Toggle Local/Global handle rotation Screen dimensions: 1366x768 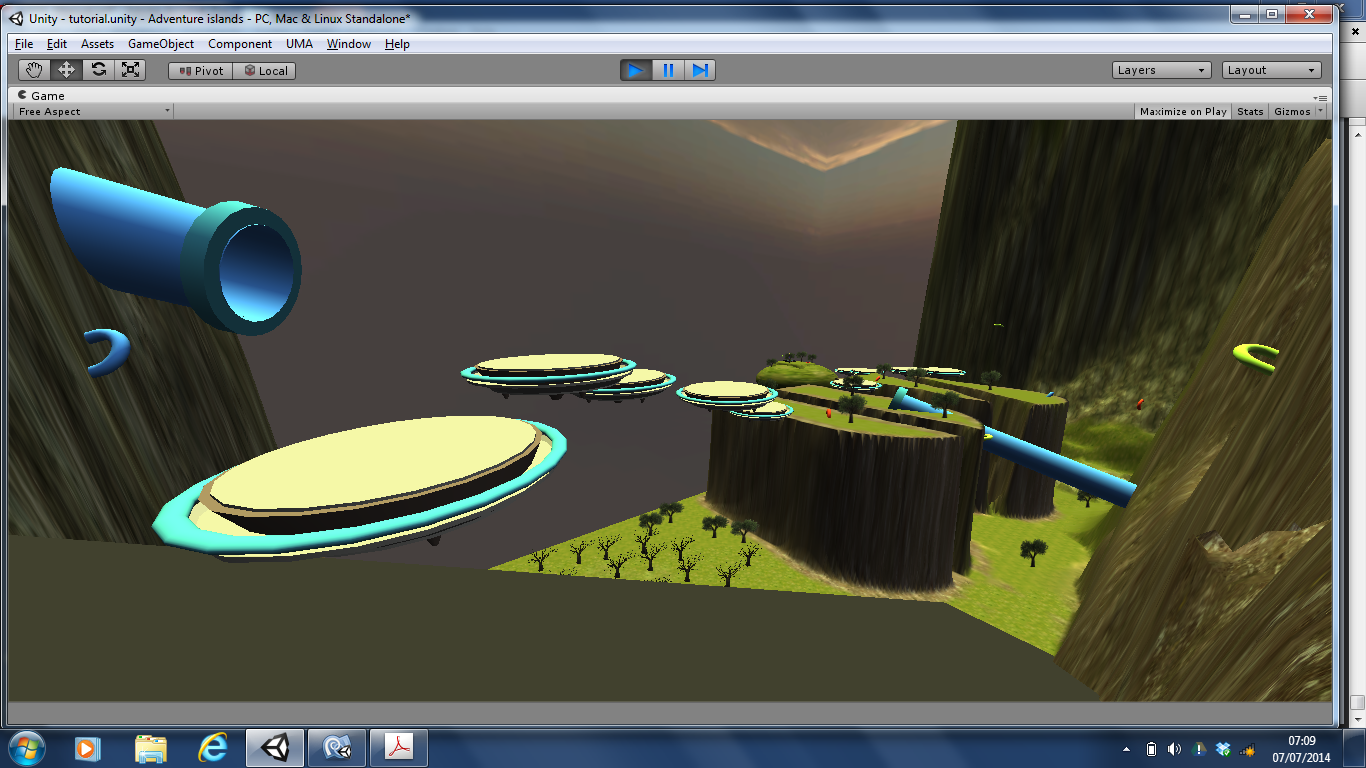coord(265,71)
